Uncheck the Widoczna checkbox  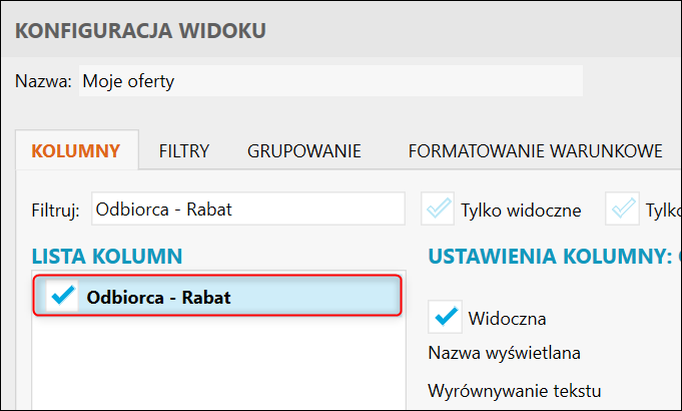(x=444, y=317)
